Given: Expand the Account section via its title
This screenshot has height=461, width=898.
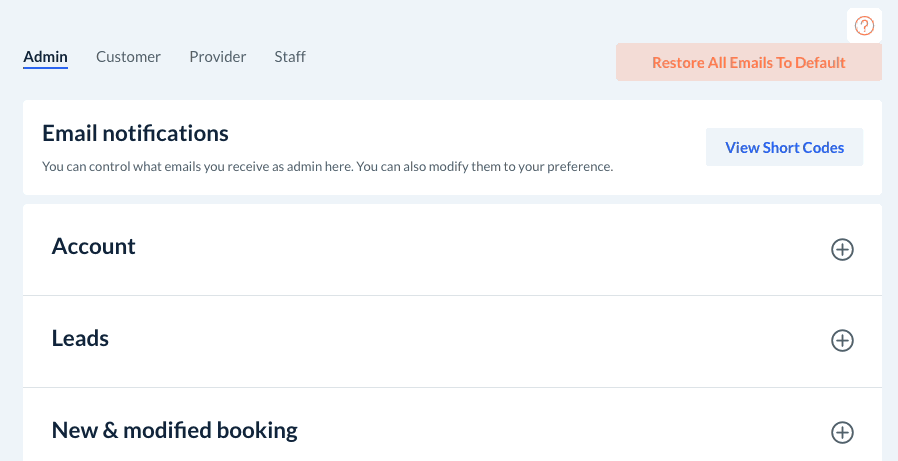Looking at the screenshot, I should point(93,246).
